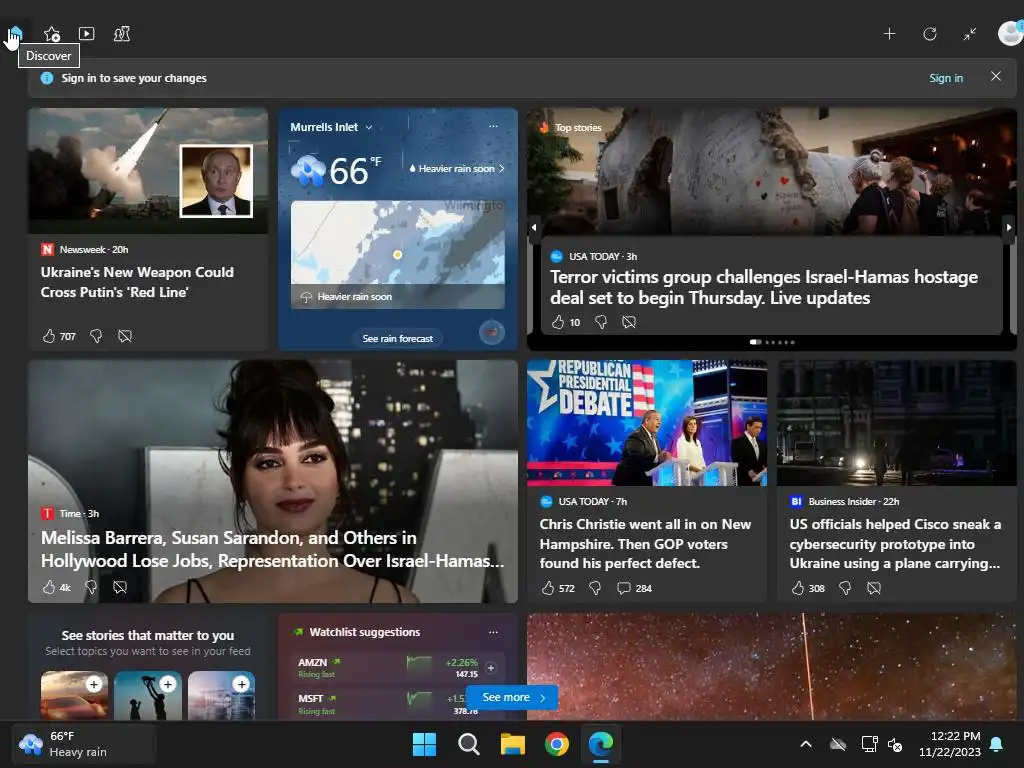Switch to the Watch video tab icon
This screenshot has width=1024, height=768.
[87, 33]
